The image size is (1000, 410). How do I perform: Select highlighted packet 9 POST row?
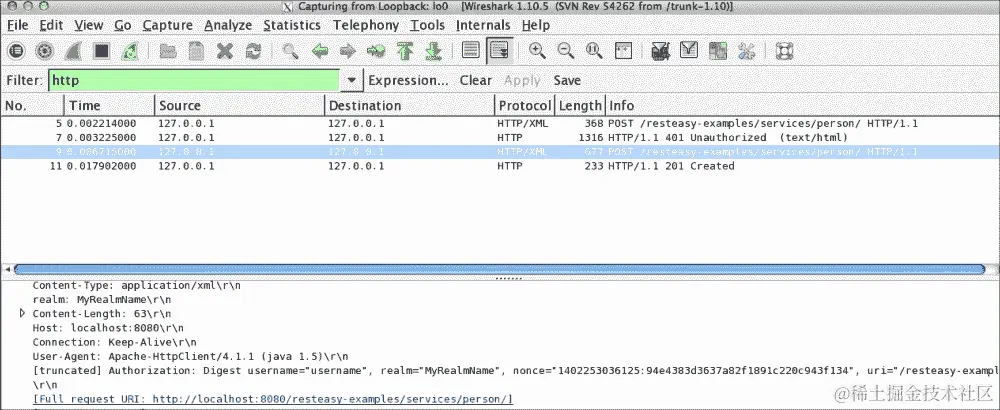(500, 152)
